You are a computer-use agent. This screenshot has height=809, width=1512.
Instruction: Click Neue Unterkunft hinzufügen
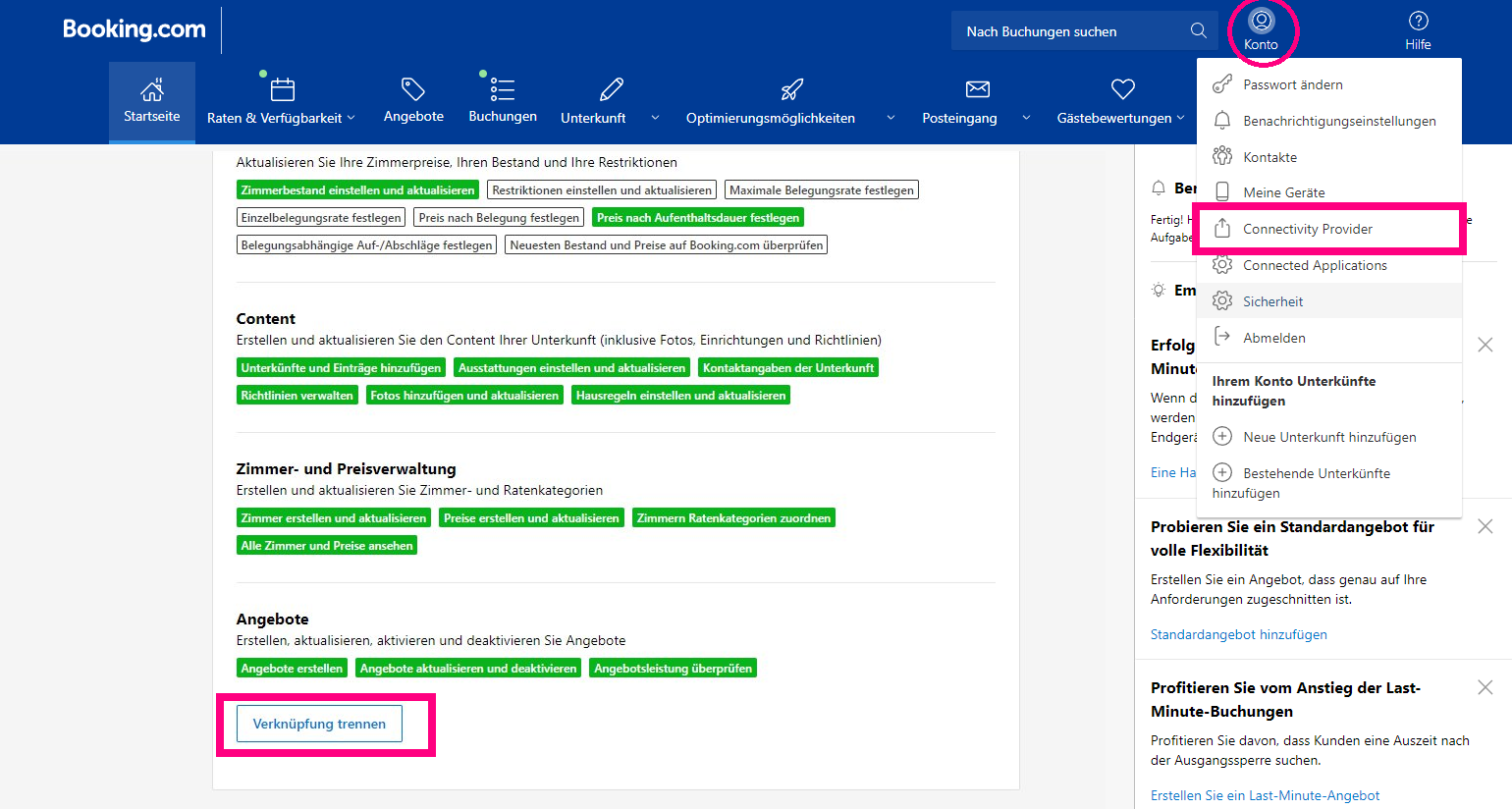[1329, 437]
